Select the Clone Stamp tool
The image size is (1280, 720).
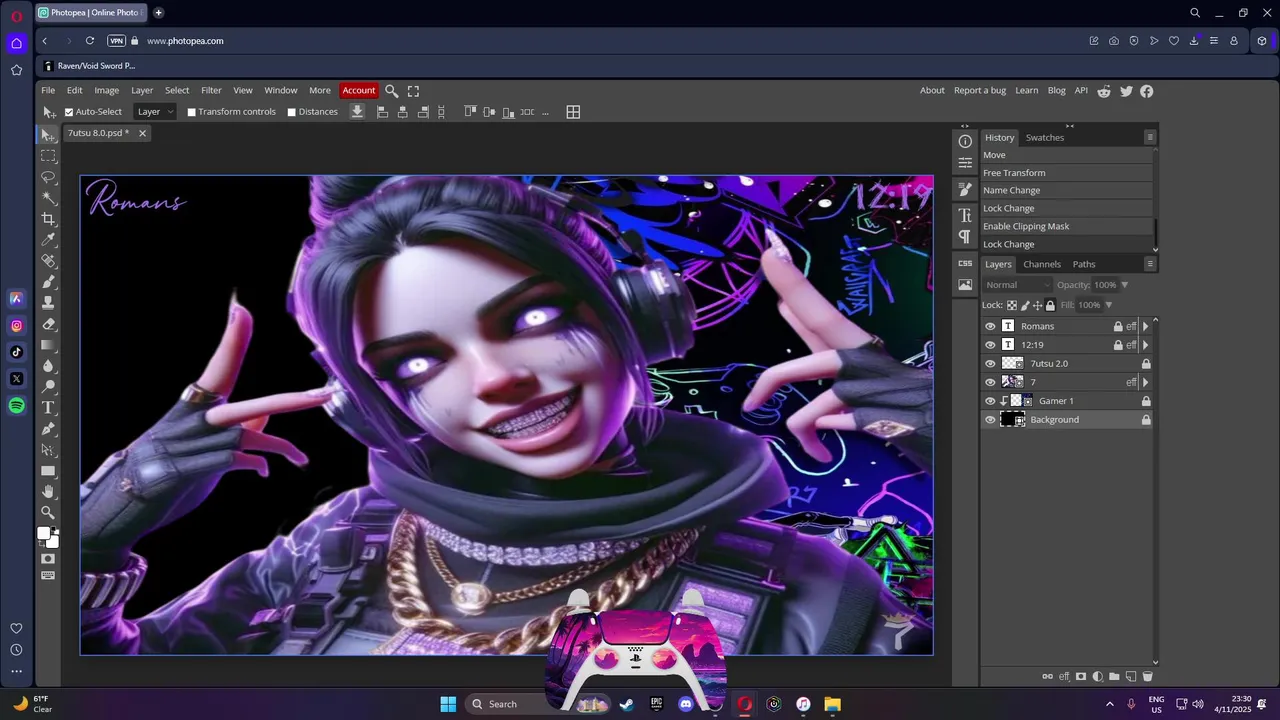coord(48,303)
